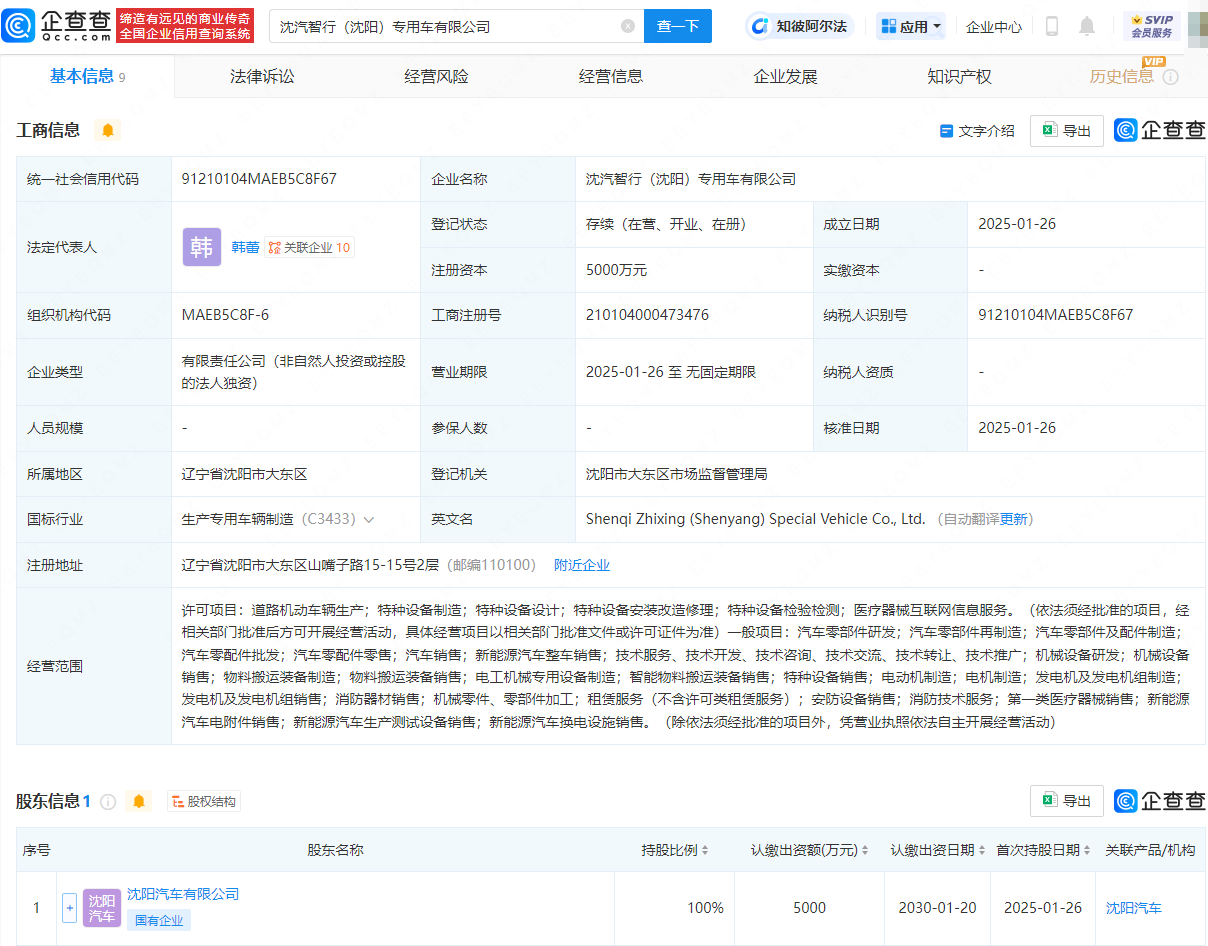This screenshot has height=946, width=1208.
Task: Expand 国标行业 chevron after C3433
Action: [x=369, y=520]
